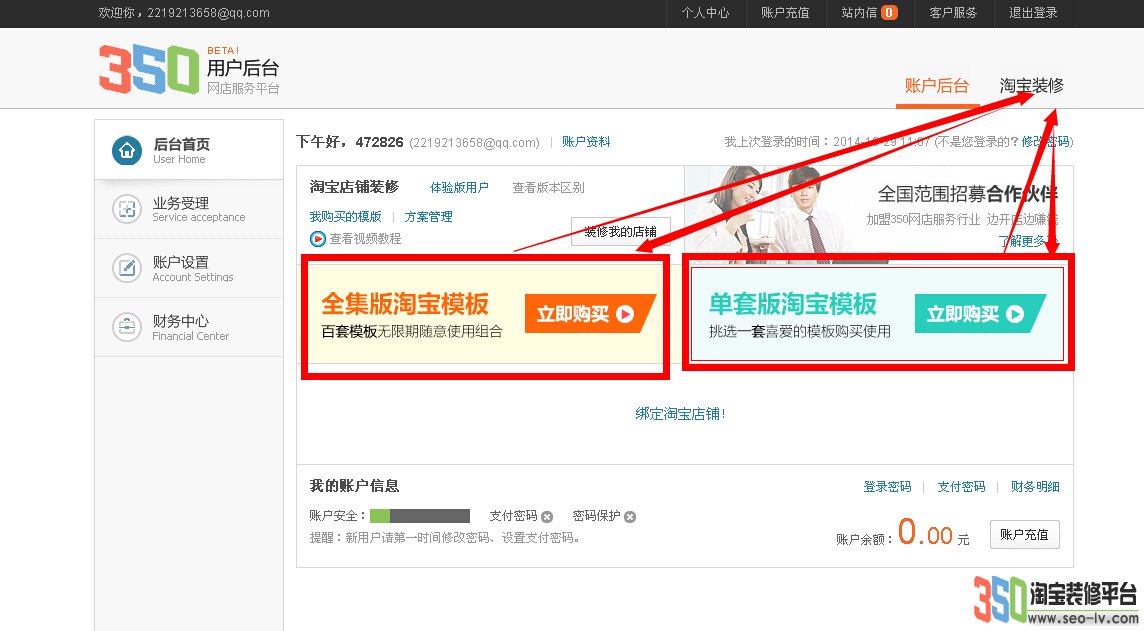Click the 我的账户信息 heading
The image size is (1144, 631).
tap(354, 486)
